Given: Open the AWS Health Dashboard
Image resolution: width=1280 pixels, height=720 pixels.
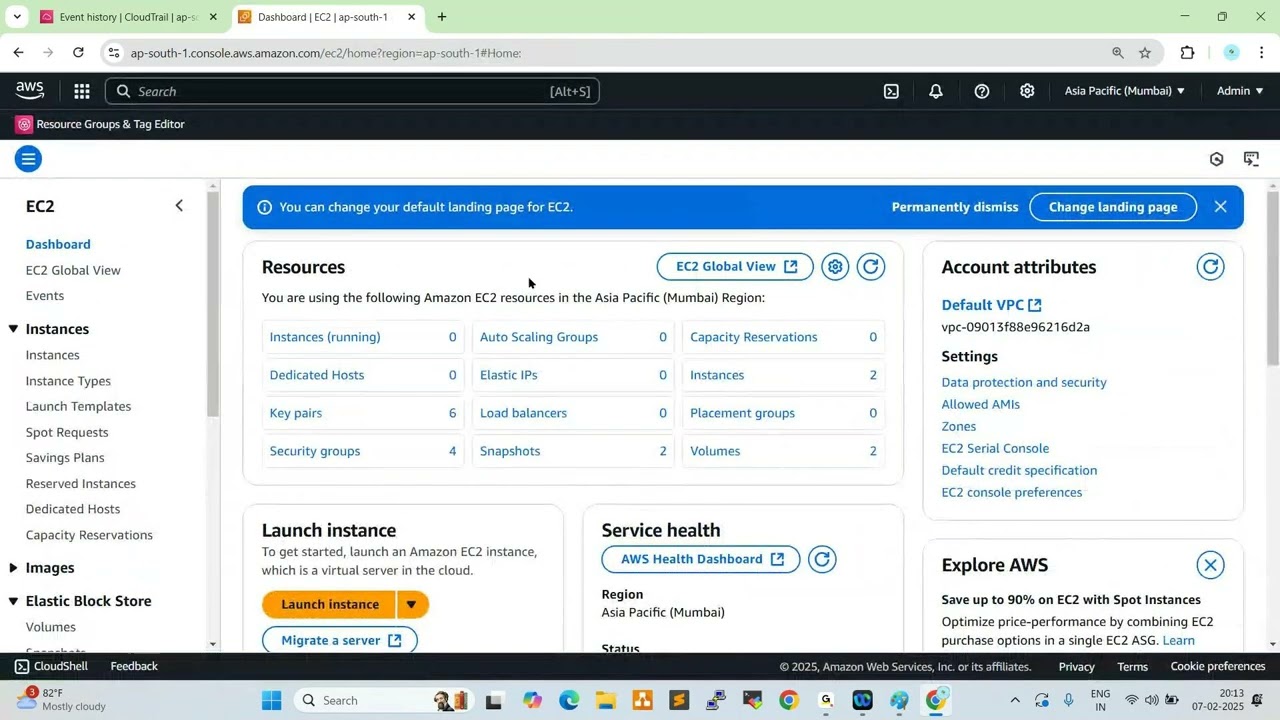Looking at the screenshot, I should [x=701, y=560].
